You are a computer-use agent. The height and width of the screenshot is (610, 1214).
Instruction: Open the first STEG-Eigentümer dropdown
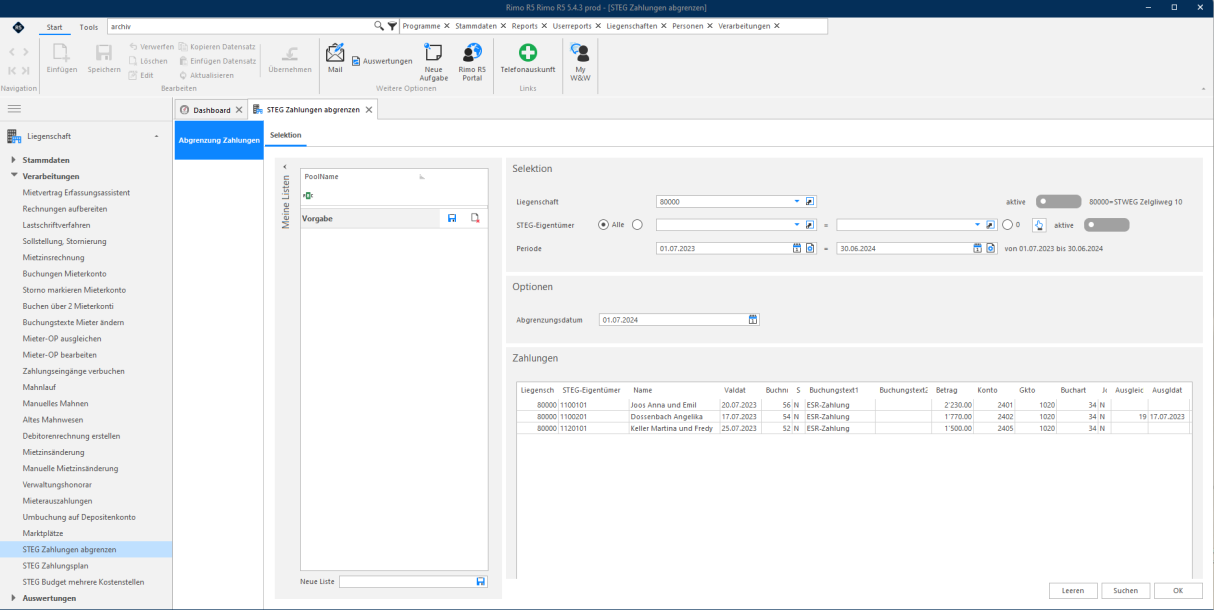click(797, 225)
